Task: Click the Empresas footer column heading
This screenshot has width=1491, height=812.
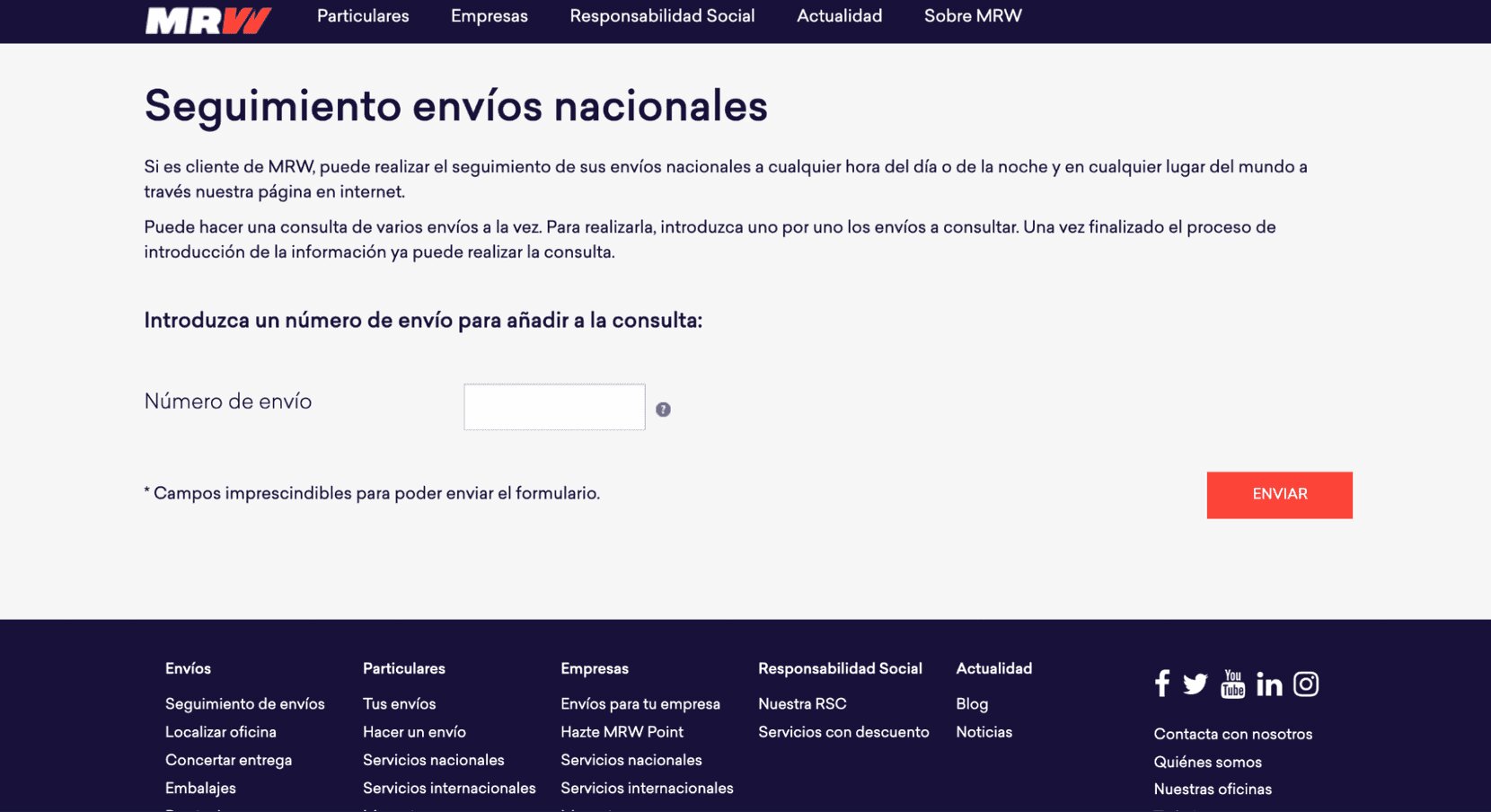Action: pos(595,668)
